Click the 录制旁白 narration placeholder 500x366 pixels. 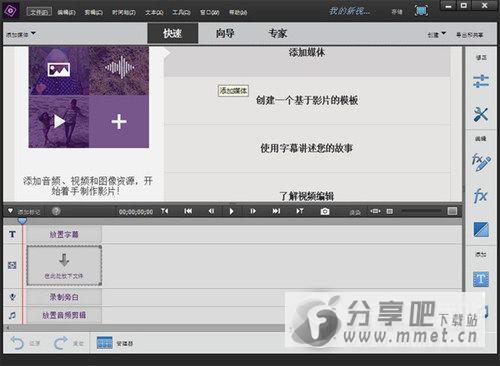click(64, 297)
